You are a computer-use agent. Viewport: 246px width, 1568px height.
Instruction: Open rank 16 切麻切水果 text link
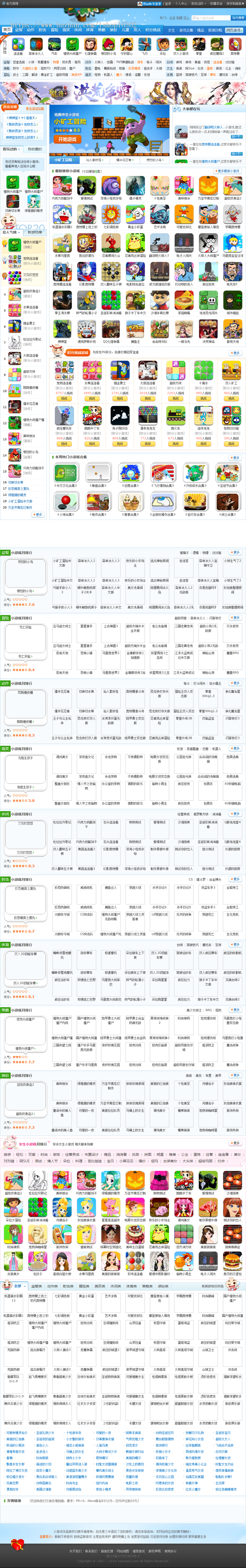coord(16,482)
